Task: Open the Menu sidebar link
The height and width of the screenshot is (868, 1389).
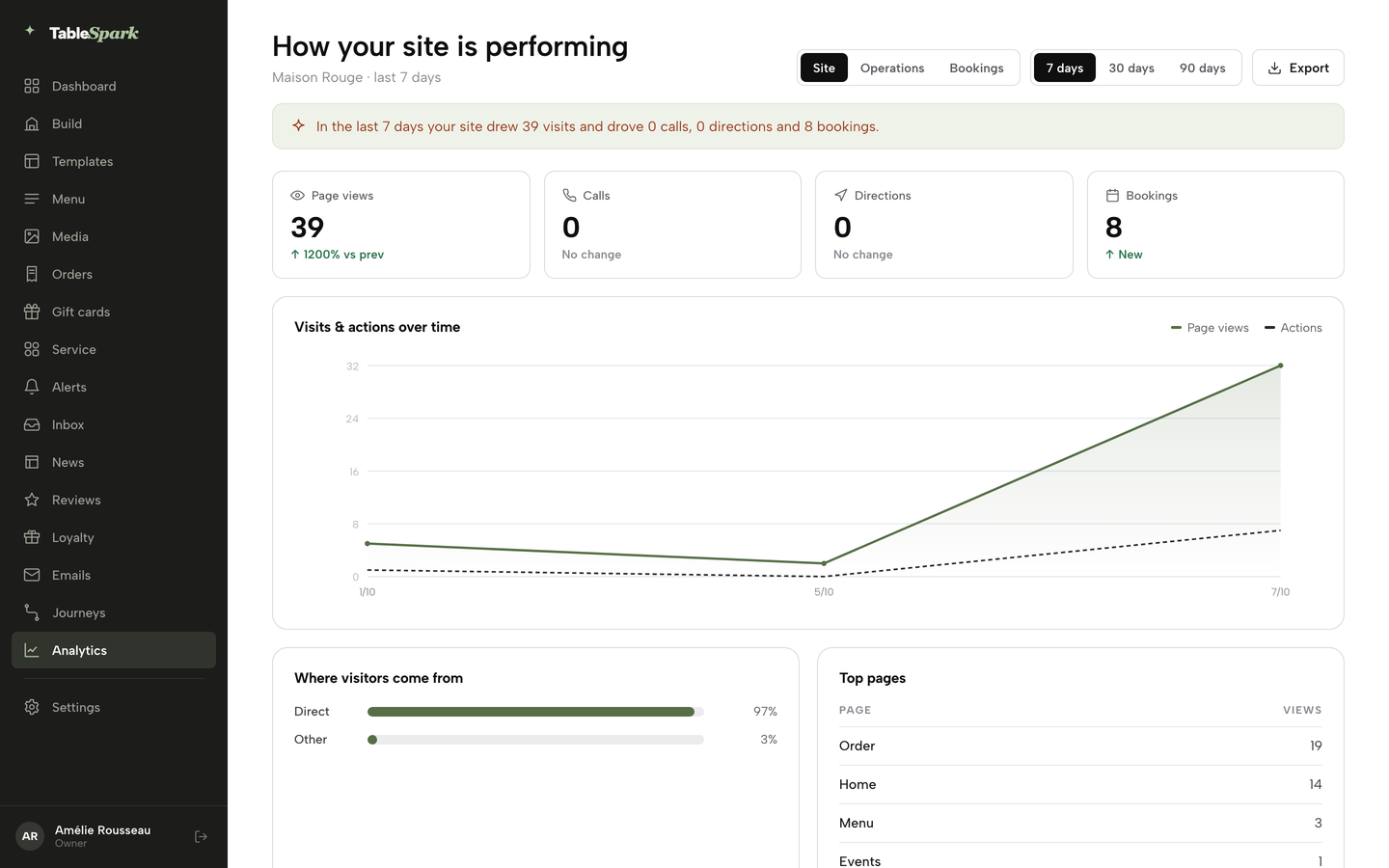Action: (x=114, y=199)
